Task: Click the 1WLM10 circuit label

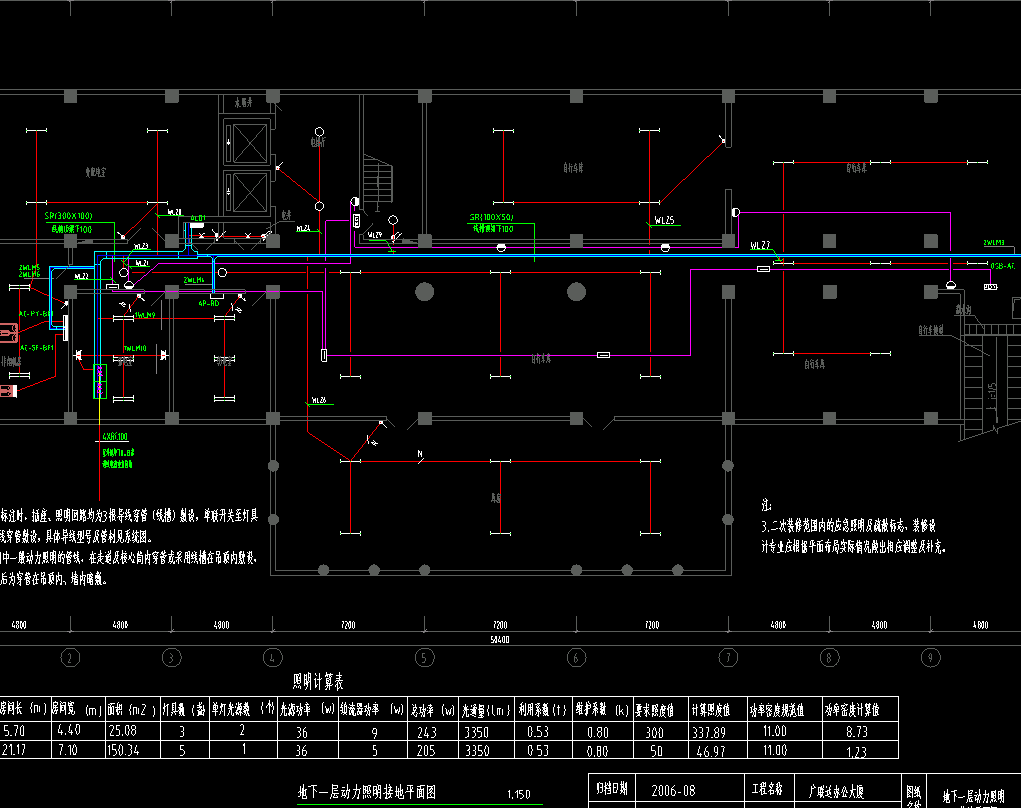Action: tap(135, 348)
